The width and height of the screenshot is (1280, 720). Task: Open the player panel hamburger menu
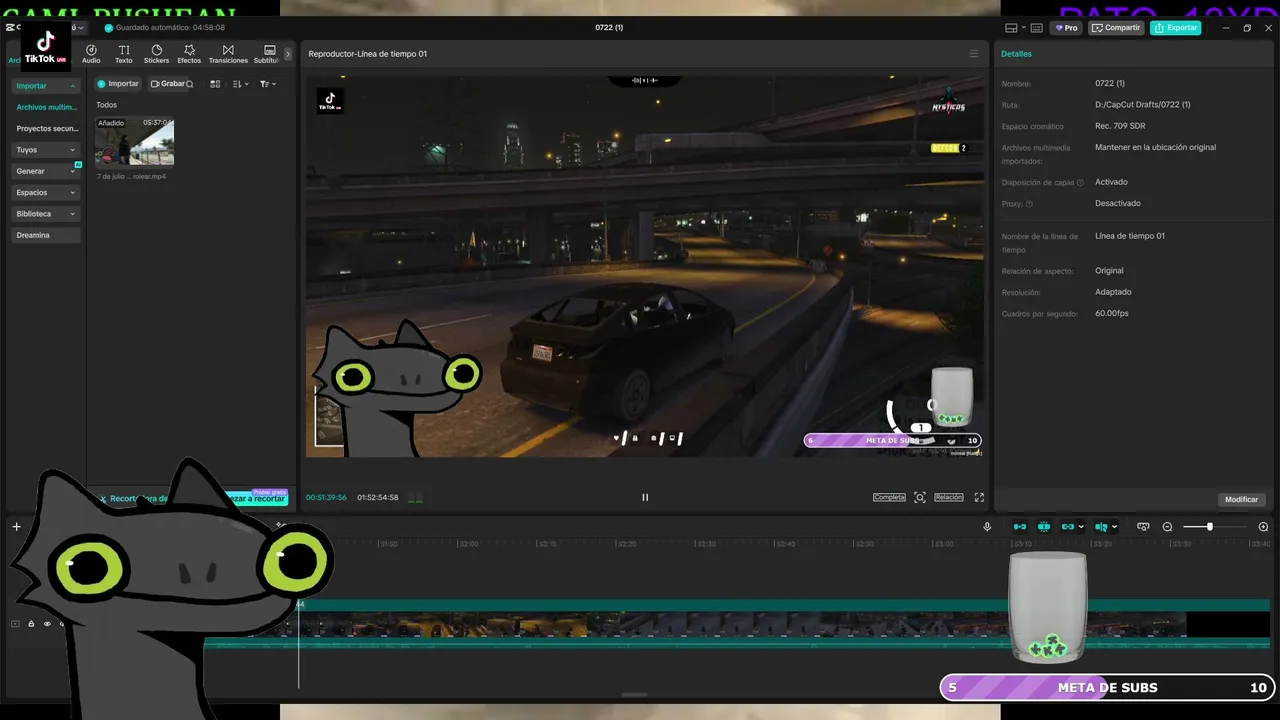[974, 54]
